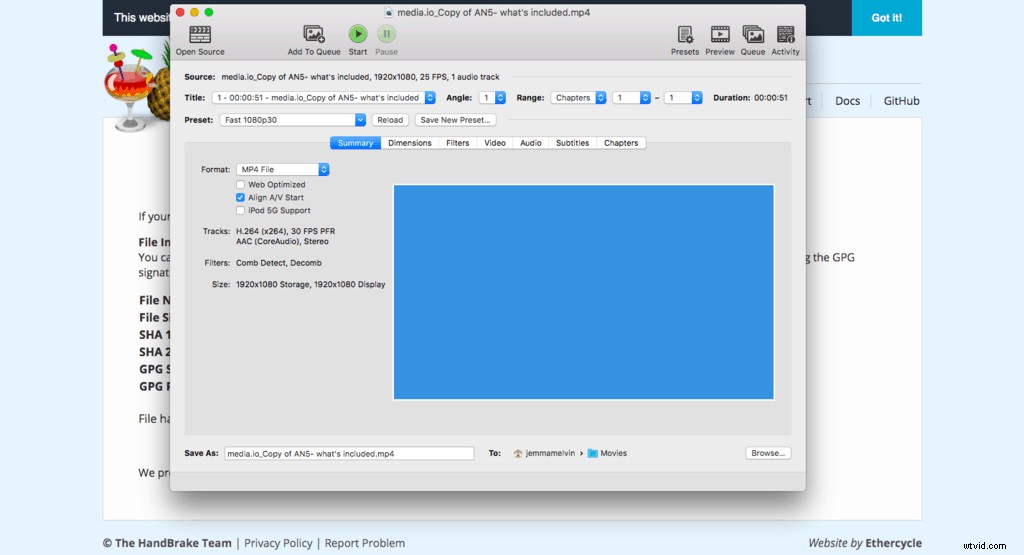Show the Queue icon in toolbar
The image size is (1024, 555).
(753, 34)
